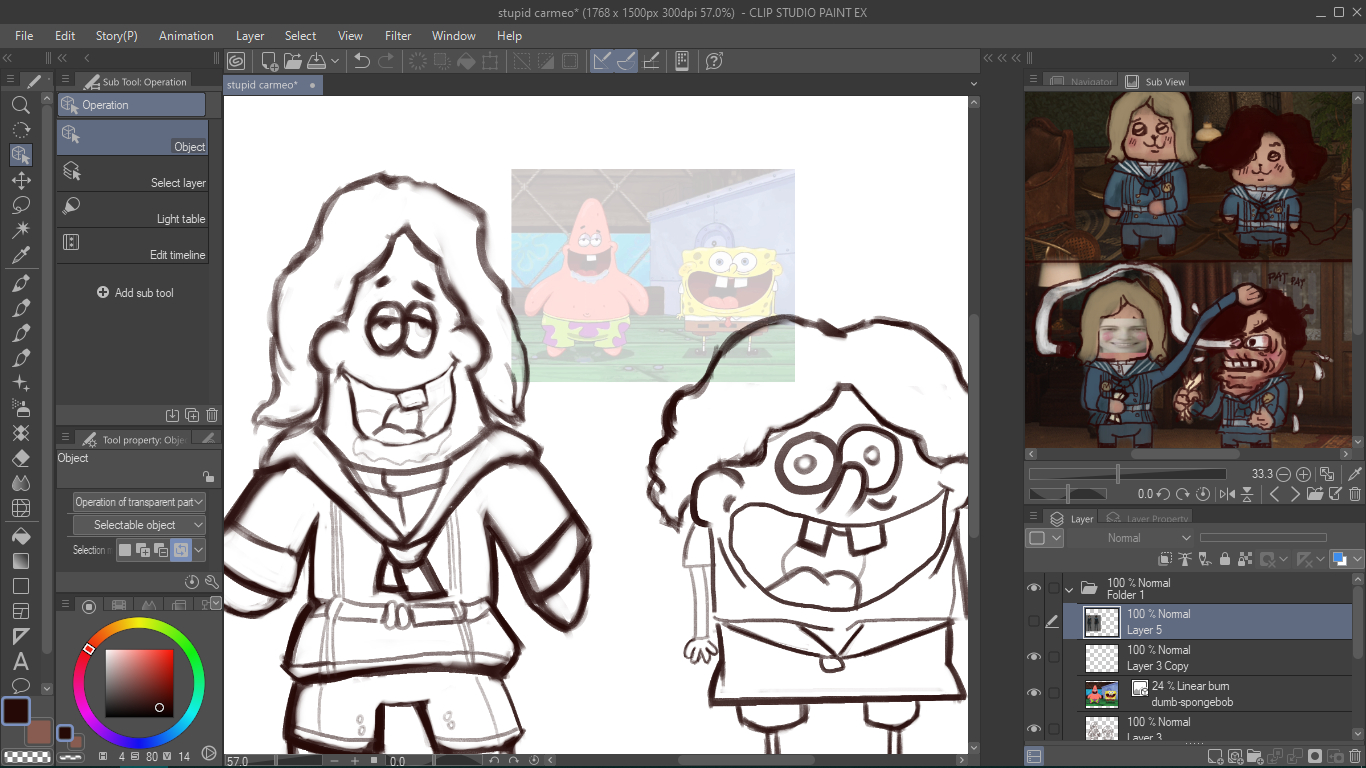This screenshot has width=1366, height=768.
Task: Select the Zoom magnifier tool
Action: coord(20,105)
